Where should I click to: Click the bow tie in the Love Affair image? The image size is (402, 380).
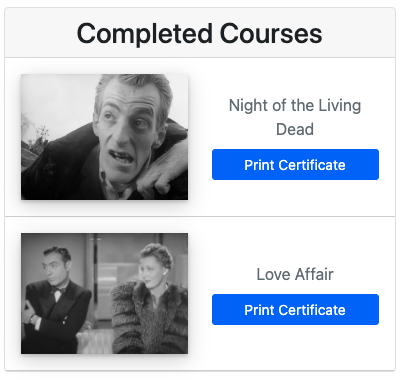tap(58, 290)
